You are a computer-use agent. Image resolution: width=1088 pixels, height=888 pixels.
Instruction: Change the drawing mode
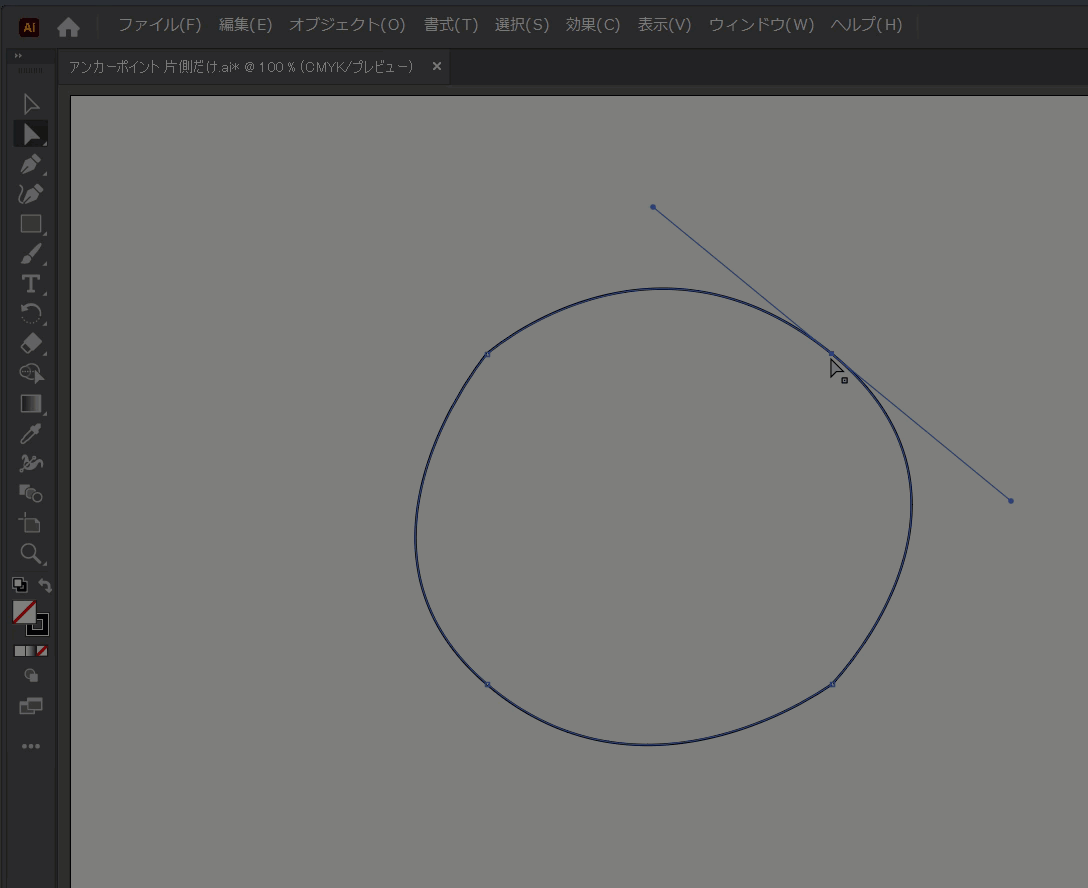pyautogui.click(x=31, y=676)
